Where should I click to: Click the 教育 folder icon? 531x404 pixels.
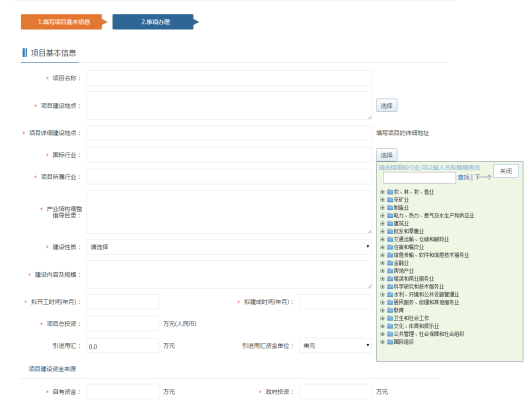[x=390, y=311]
